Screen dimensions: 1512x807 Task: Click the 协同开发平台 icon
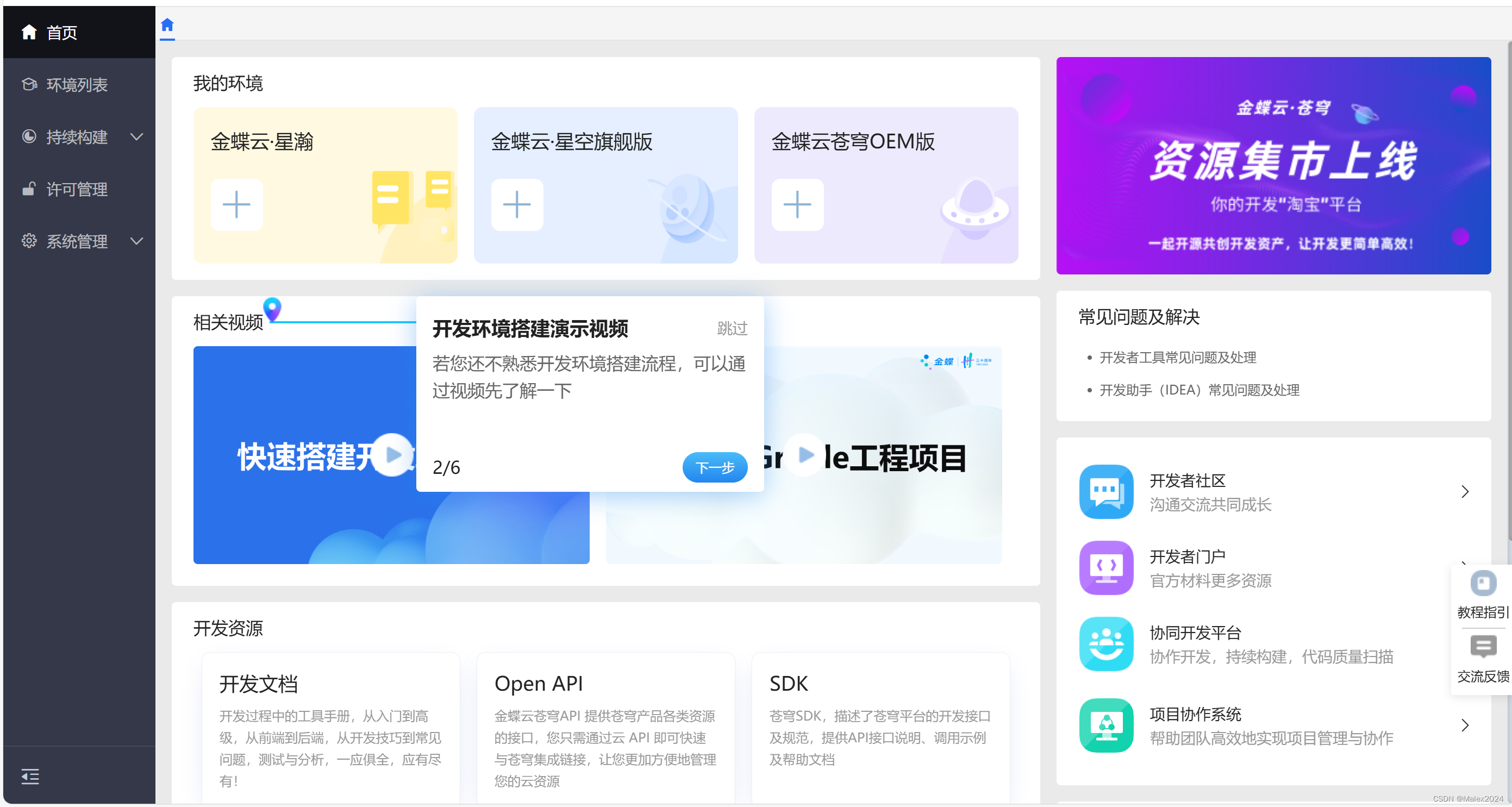click(x=1106, y=643)
